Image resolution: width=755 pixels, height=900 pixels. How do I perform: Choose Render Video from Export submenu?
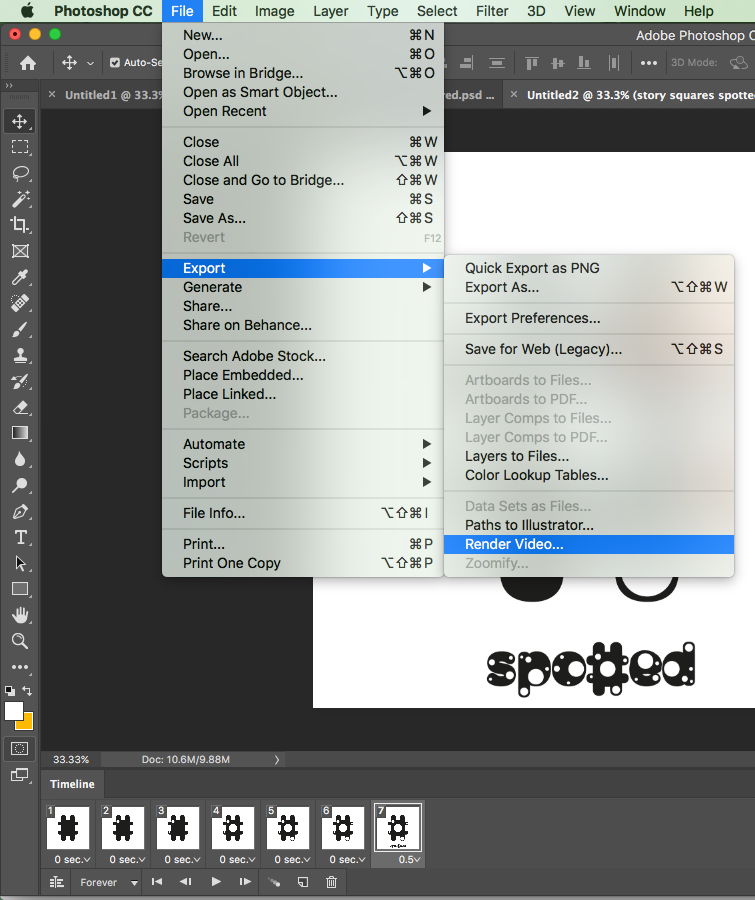[589, 544]
